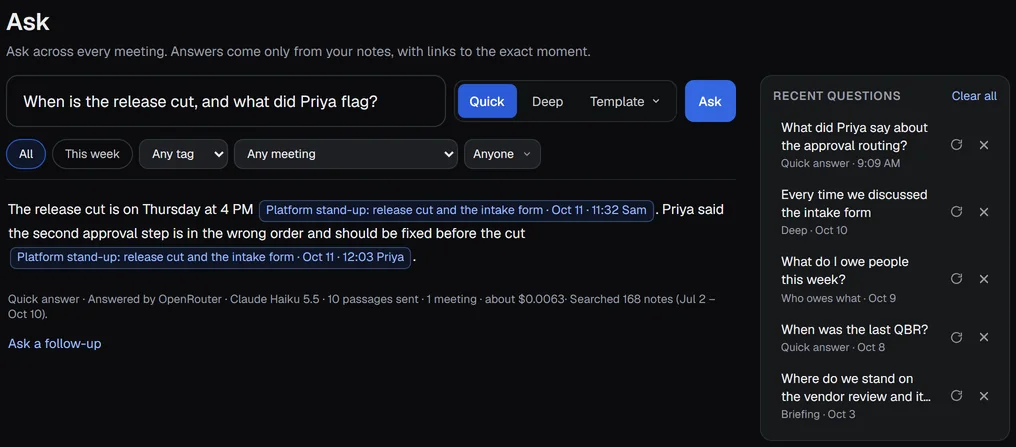Open 'Where do we stand on the vendor review' question
This screenshot has width=1016, height=447.
coord(854,396)
